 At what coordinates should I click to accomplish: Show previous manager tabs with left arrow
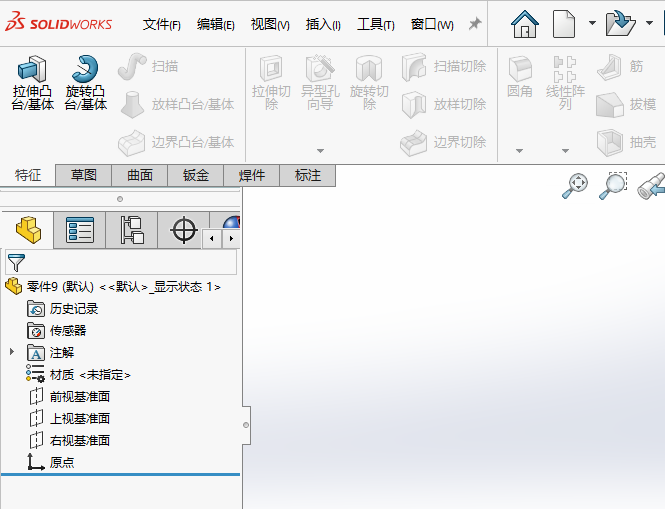[x=212, y=238]
